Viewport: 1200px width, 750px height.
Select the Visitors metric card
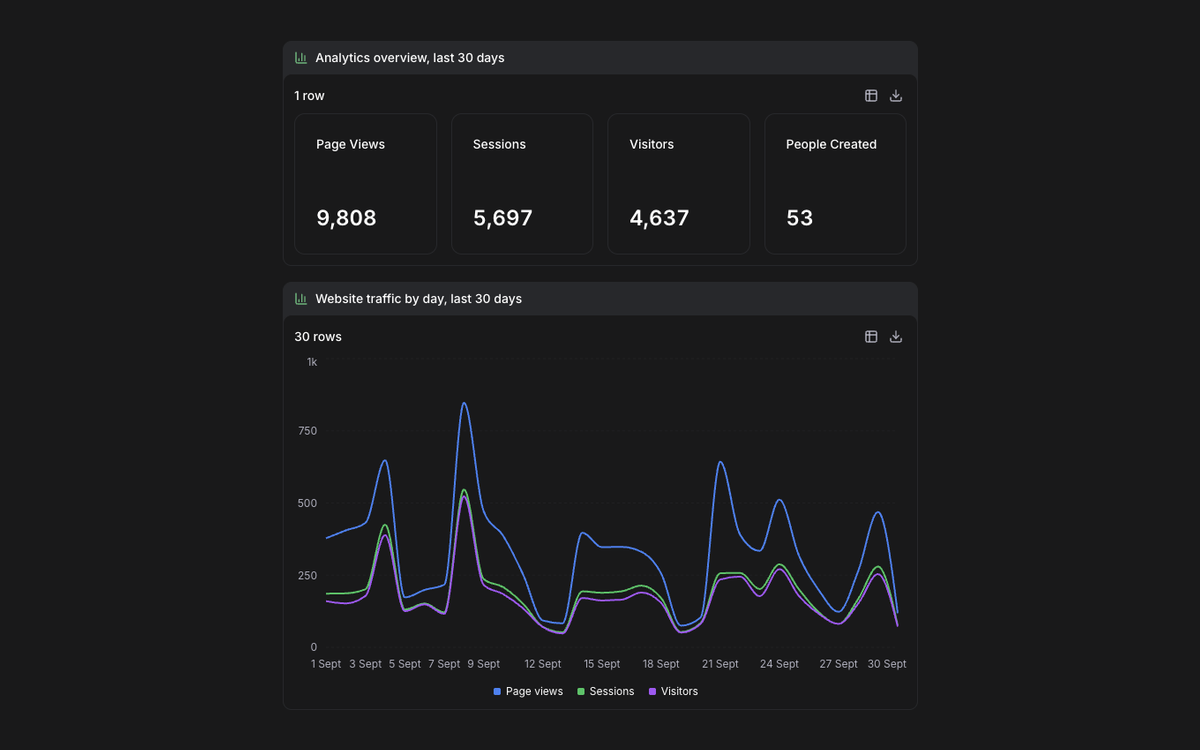coord(679,184)
